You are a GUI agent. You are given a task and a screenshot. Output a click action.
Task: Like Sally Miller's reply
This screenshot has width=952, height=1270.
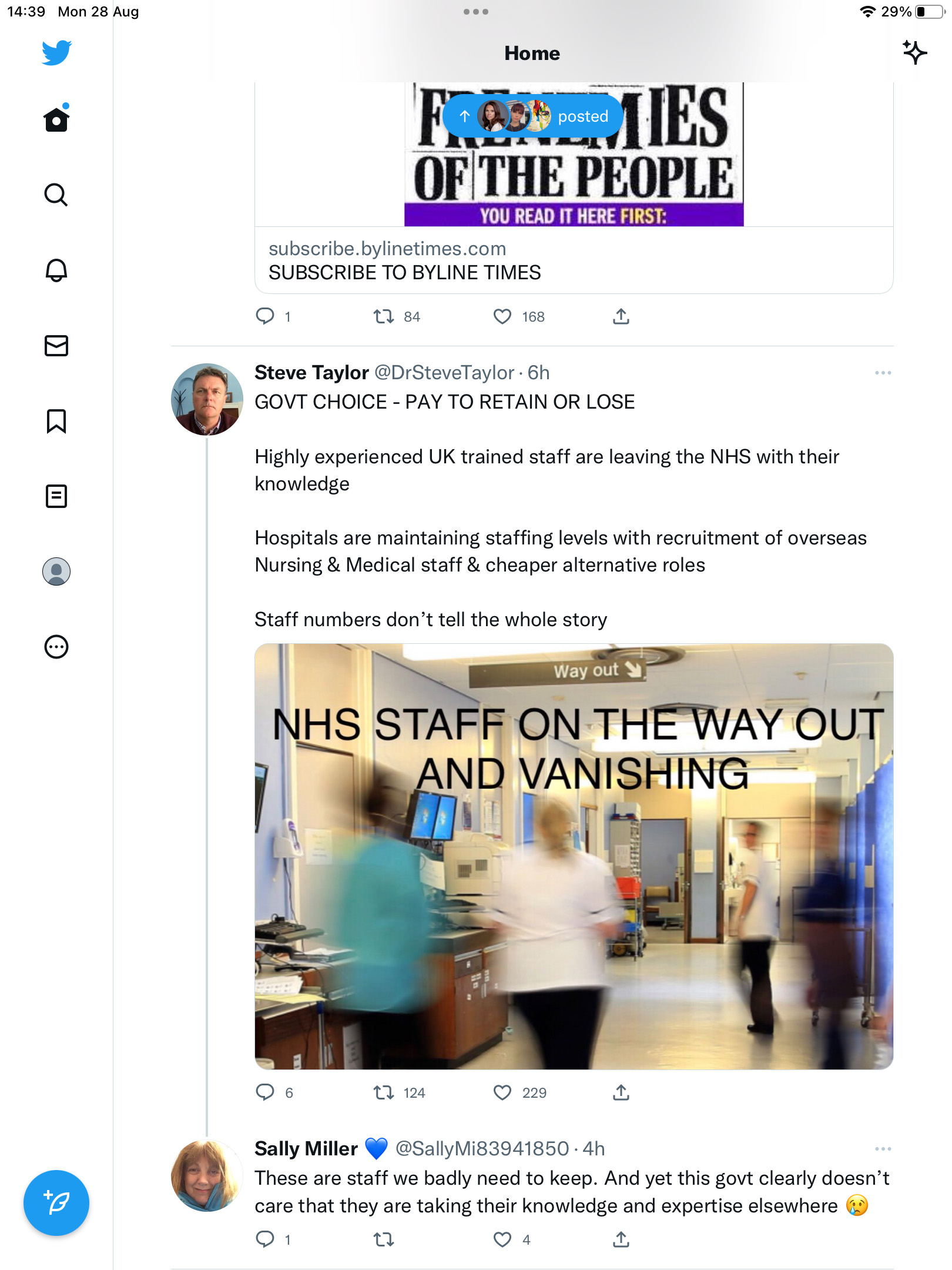[x=502, y=1239]
